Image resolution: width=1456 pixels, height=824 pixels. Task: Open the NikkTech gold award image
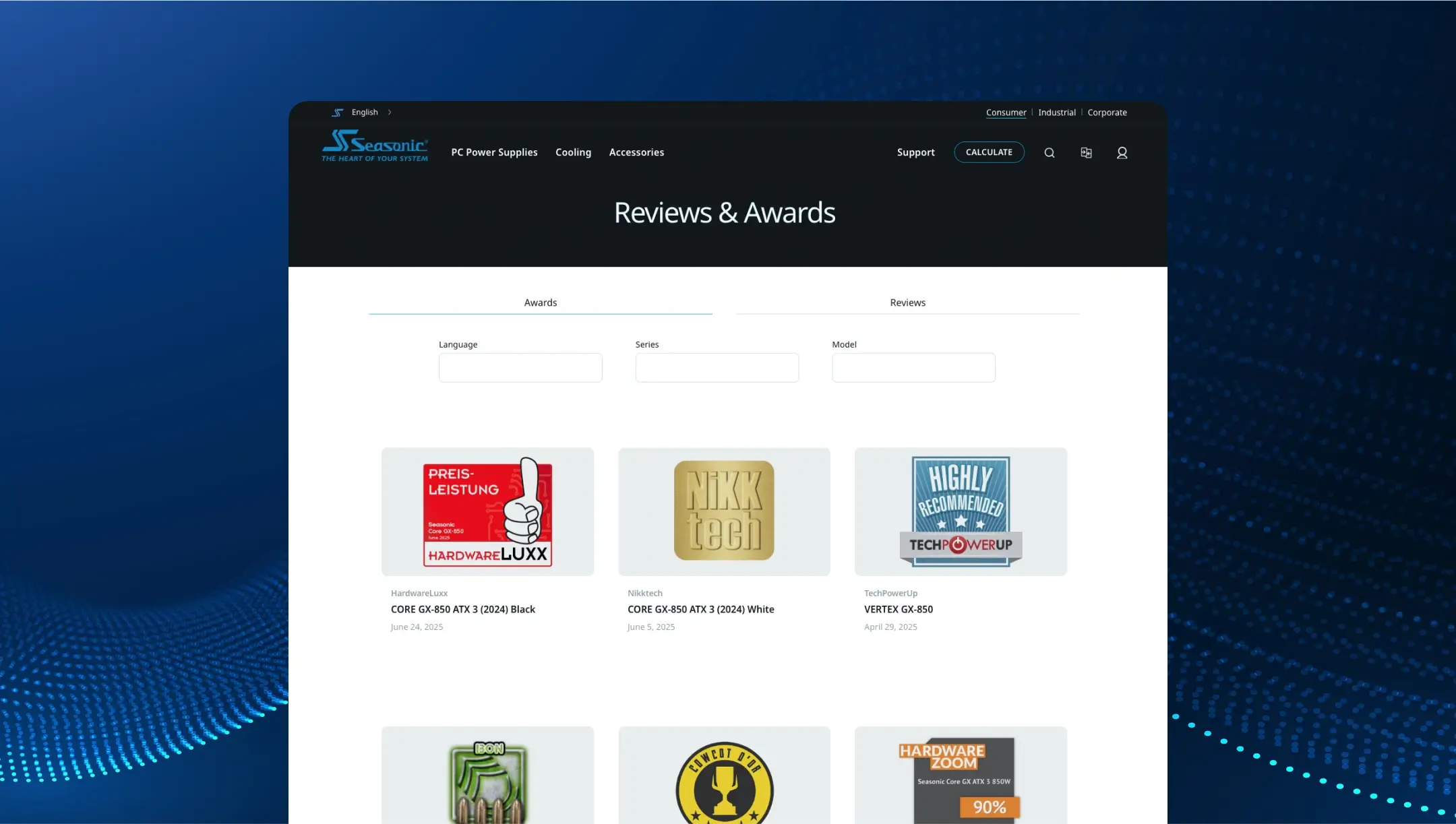(724, 512)
